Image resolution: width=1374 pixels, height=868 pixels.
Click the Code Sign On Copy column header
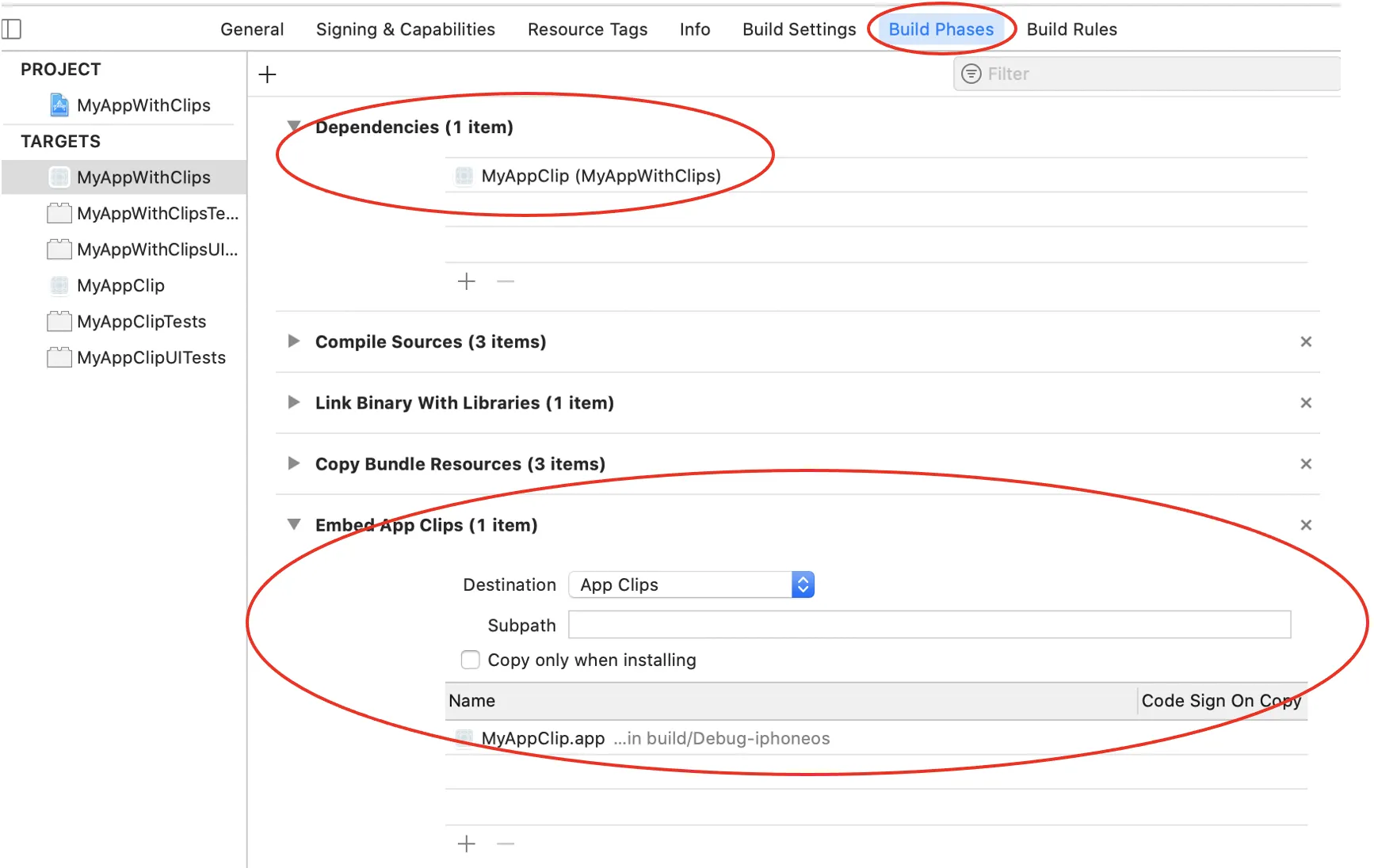[x=1221, y=701]
